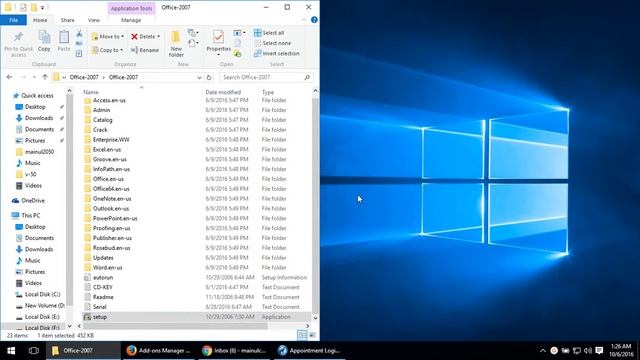640x360 pixels.
Task: Select the Admin folder
Action: 101,110
